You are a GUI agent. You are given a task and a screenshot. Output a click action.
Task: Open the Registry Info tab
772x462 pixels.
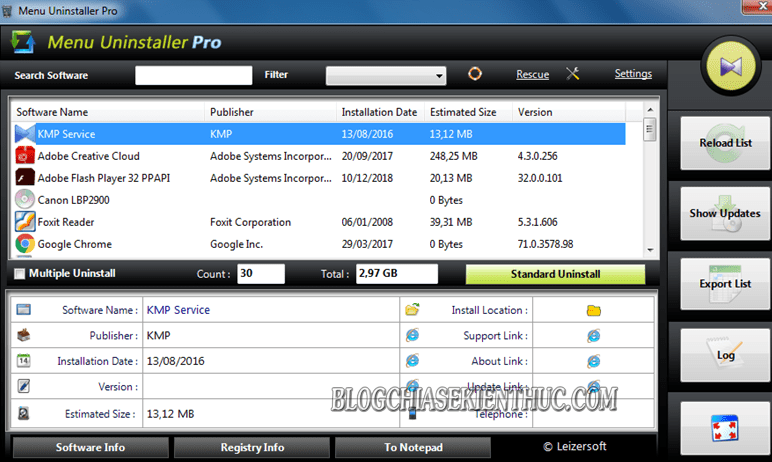(x=252, y=447)
